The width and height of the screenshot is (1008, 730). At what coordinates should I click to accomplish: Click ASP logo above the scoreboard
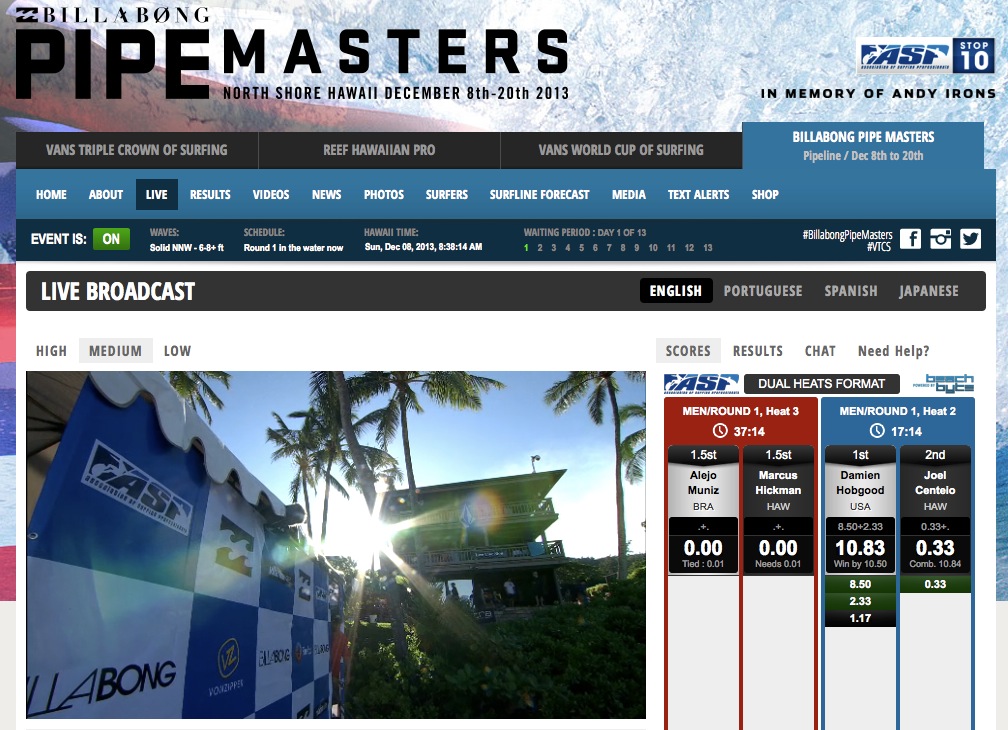tap(701, 384)
